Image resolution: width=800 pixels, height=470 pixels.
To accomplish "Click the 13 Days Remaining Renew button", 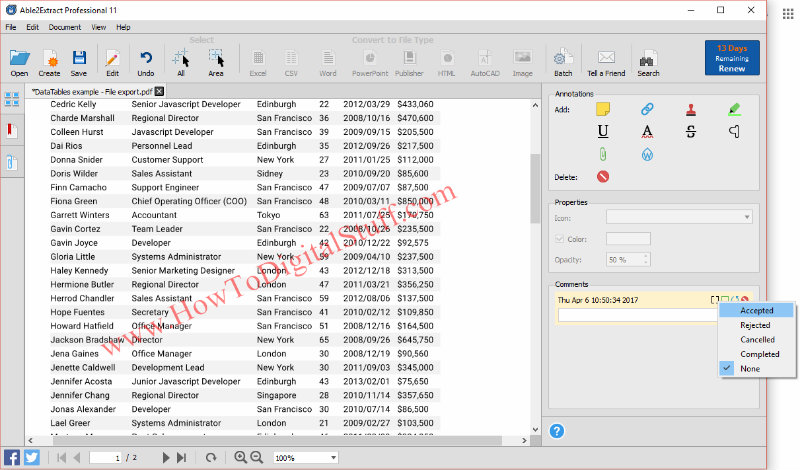I will (x=732, y=58).
